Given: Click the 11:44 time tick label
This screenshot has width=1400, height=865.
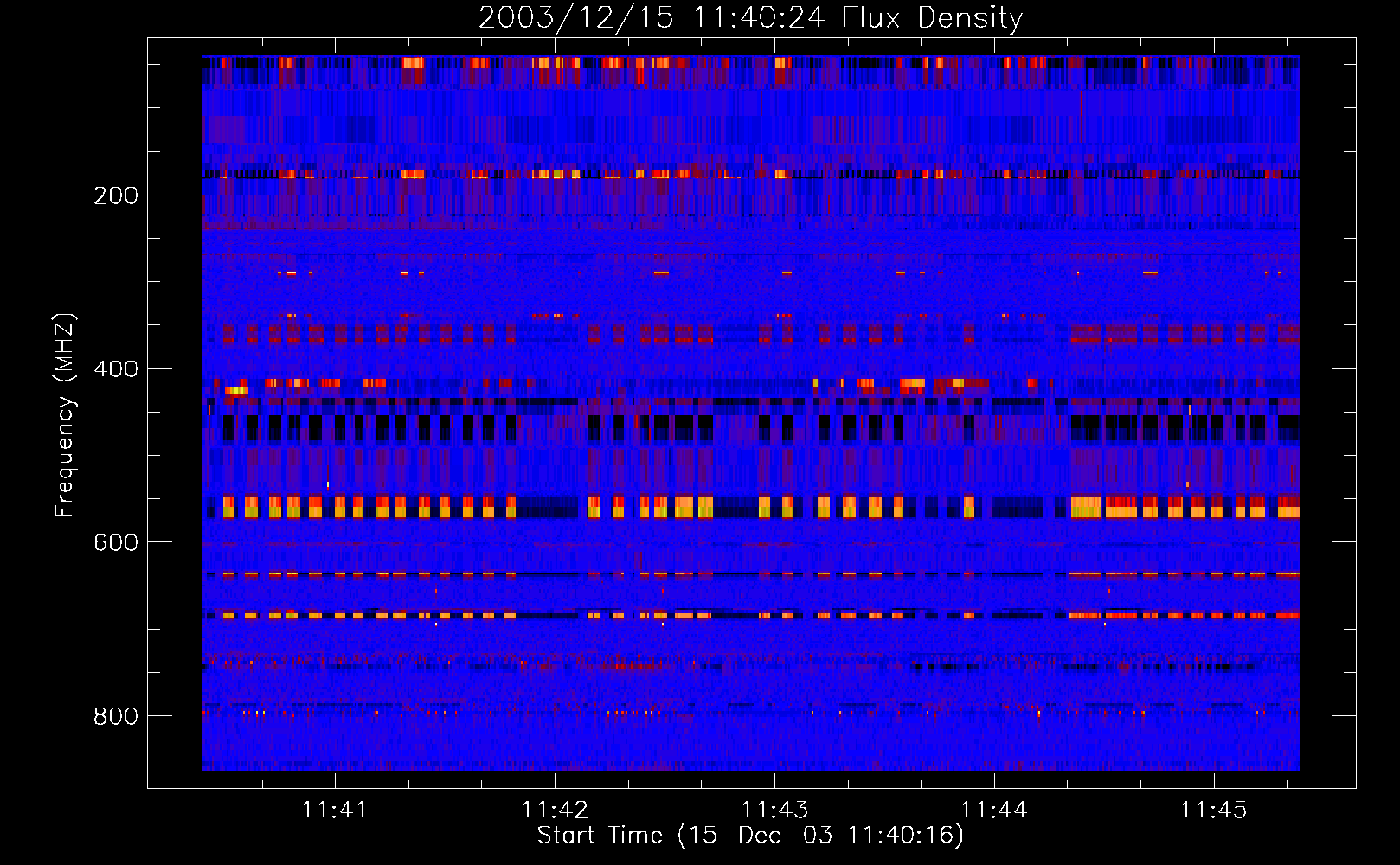Looking at the screenshot, I should pyautogui.click(x=995, y=810).
